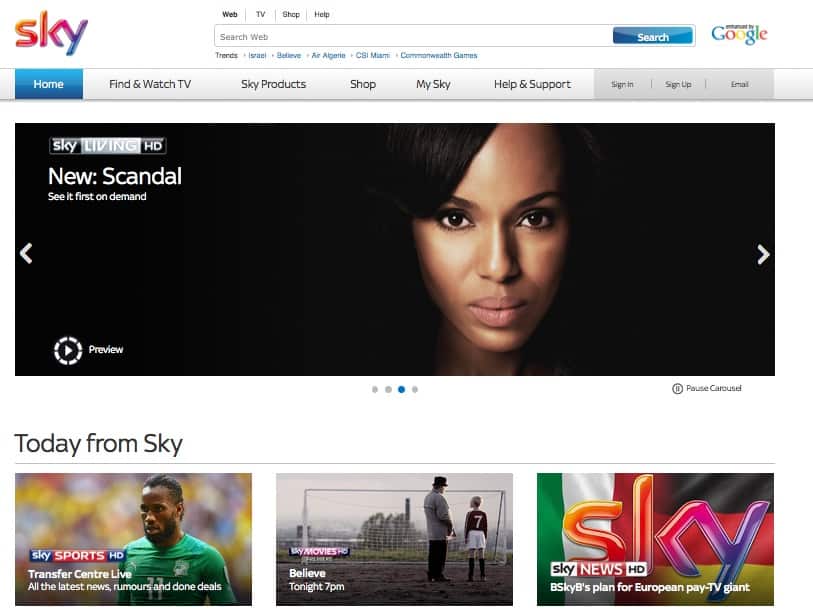Select the second carousel dot
This screenshot has height=615, width=813.
click(388, 389)
